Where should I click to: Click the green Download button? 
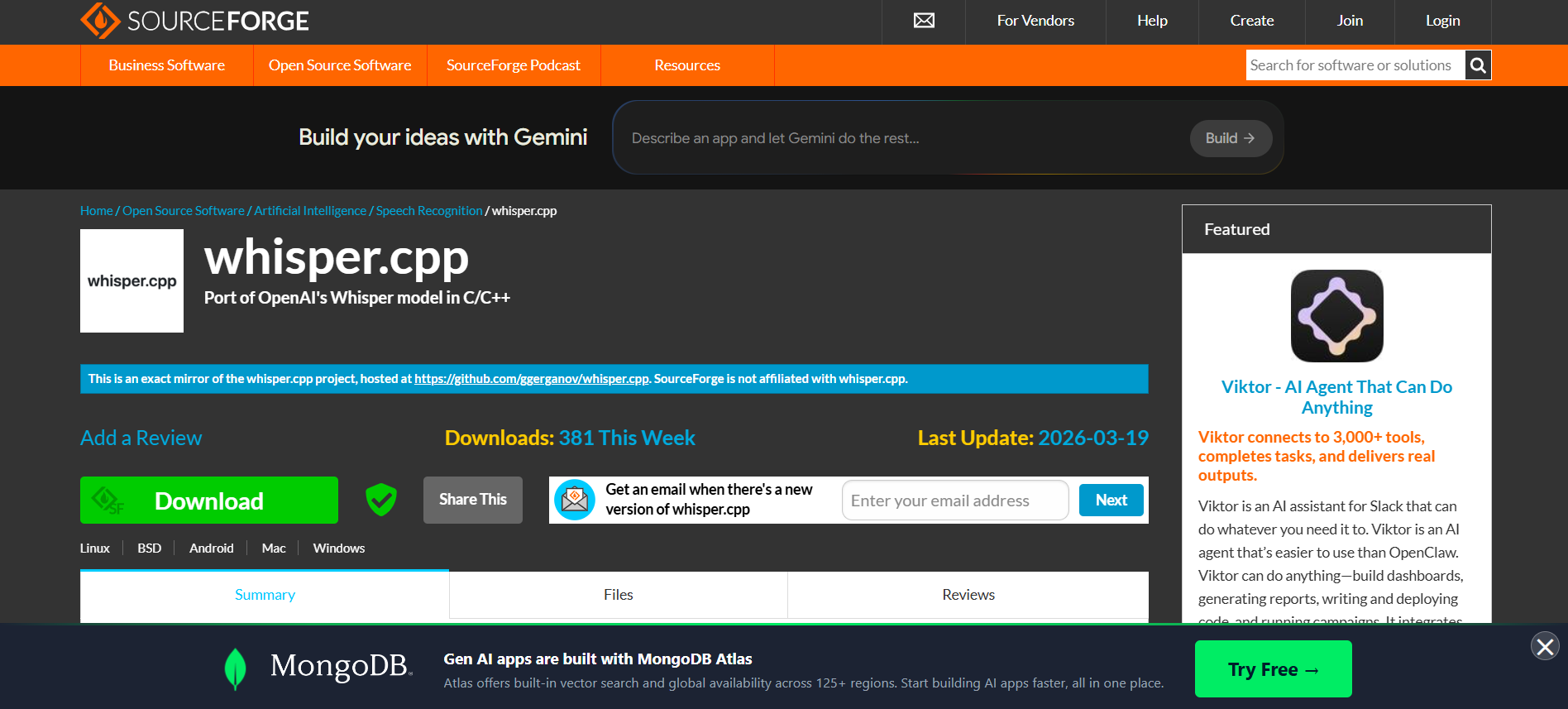209,500
